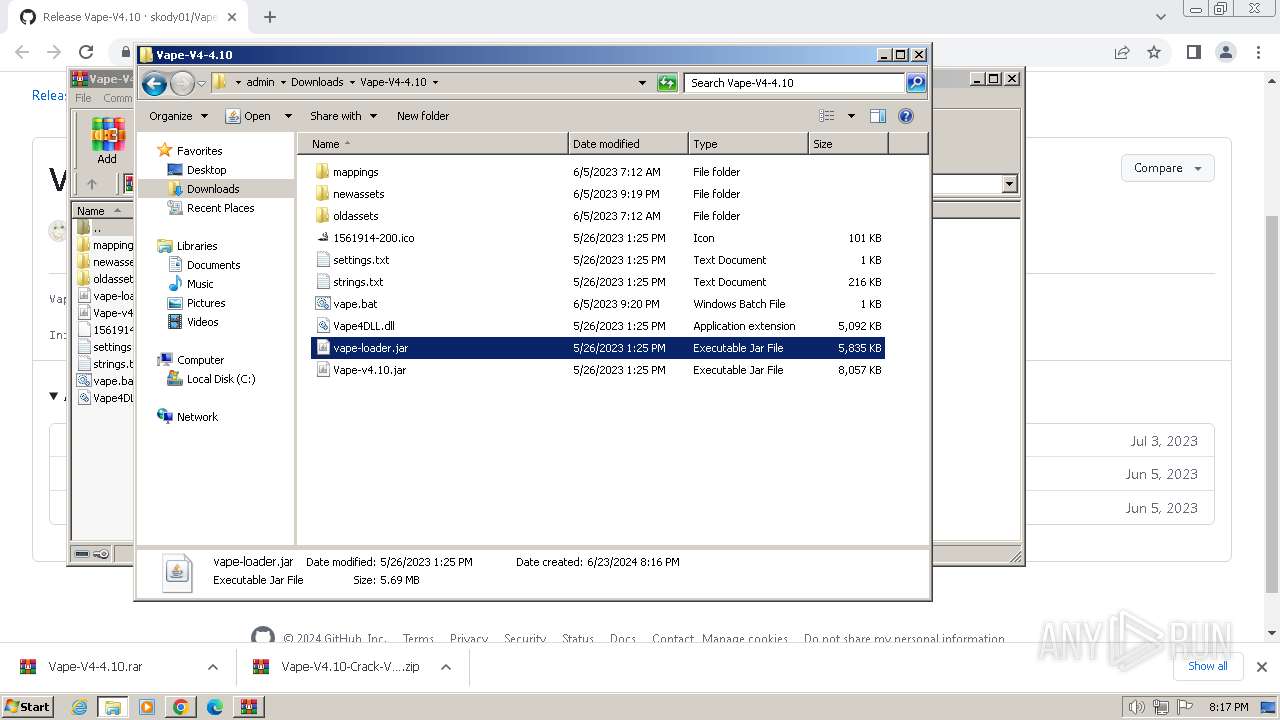Open the Terms link in GitHub footer

418,639
